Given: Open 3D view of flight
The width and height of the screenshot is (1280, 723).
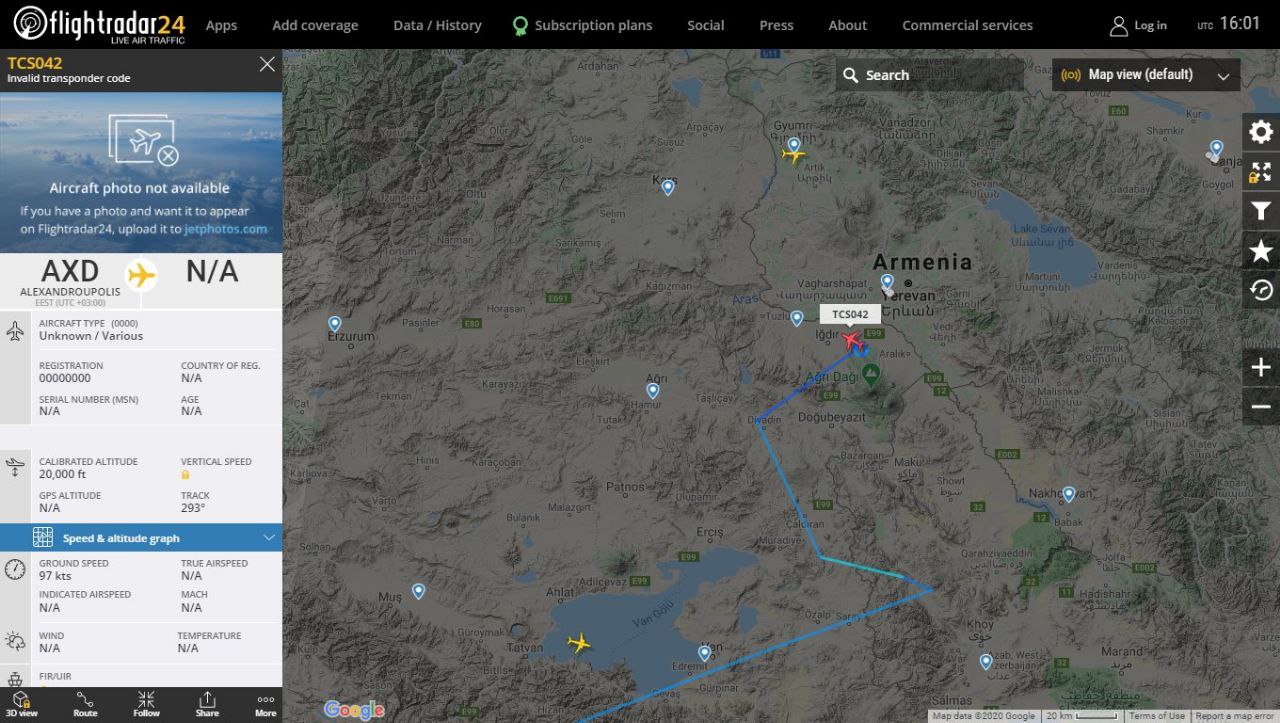Looking at the screenshot, I should (21, 704).
